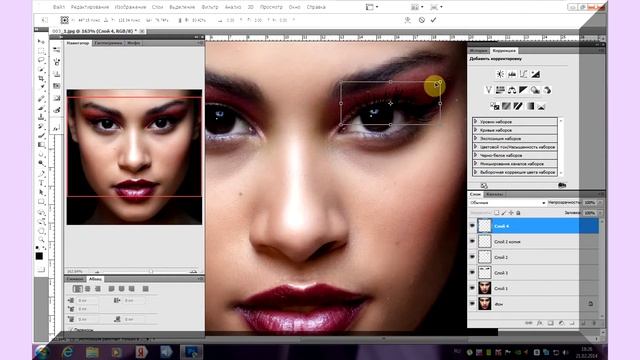Screen dimensions: 640x360
Task: Add a Curves adjustment
Action: [524, 74]
